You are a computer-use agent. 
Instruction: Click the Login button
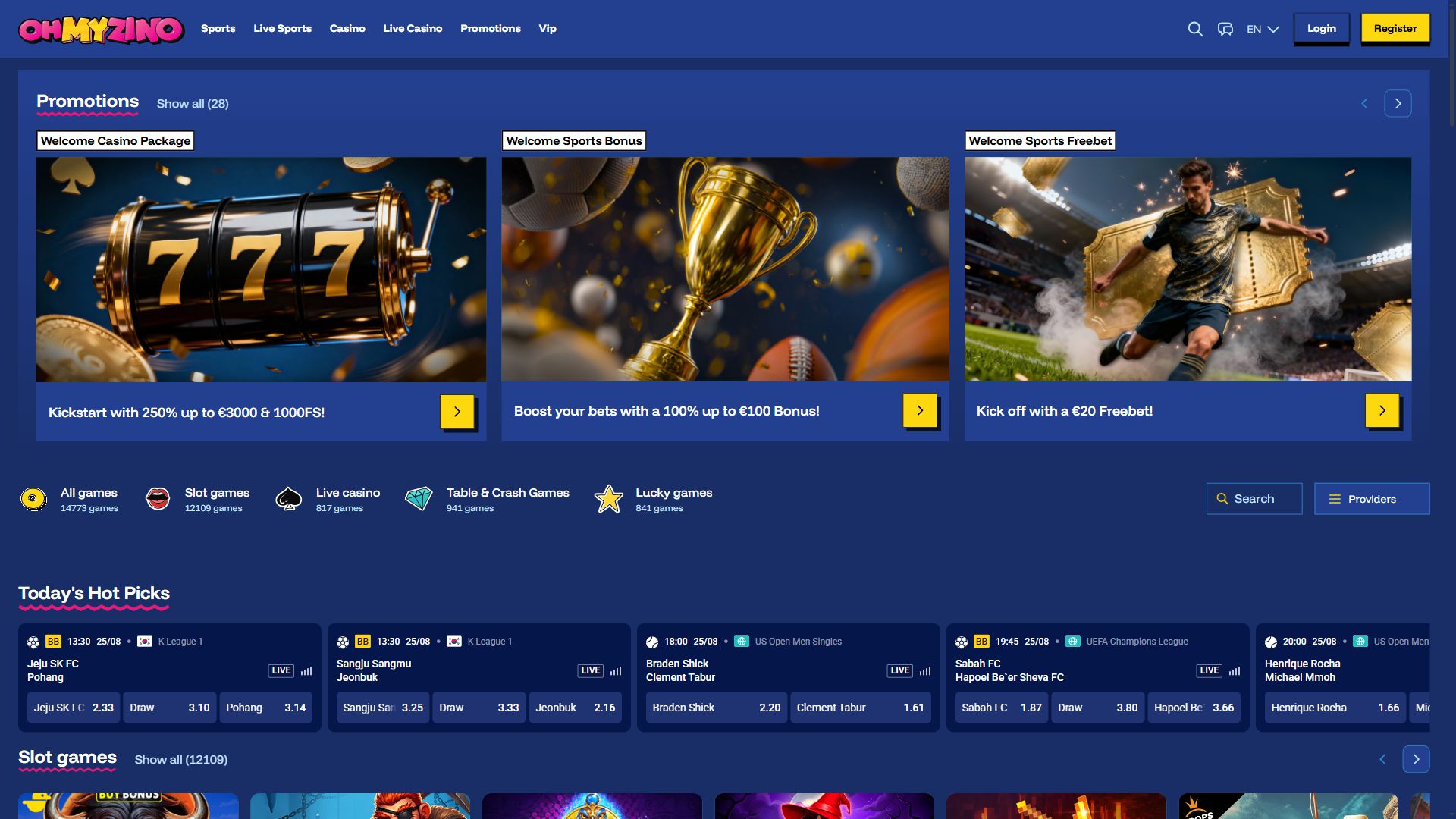(x=1322, y=29)
